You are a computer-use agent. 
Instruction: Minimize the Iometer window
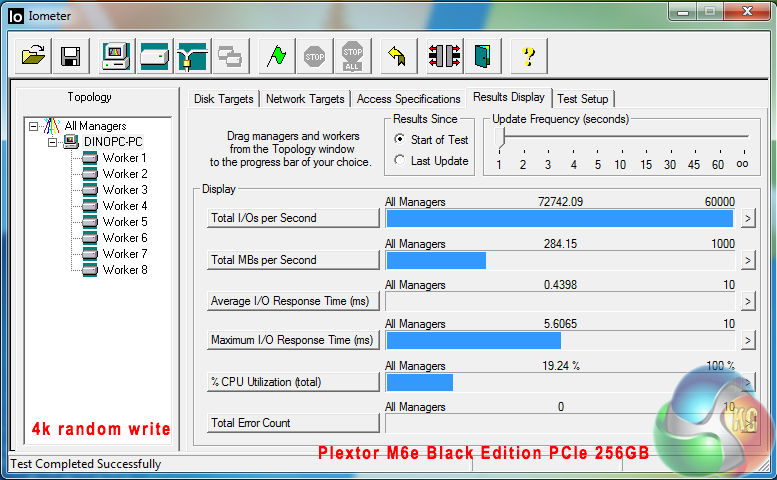pos(683,12)
